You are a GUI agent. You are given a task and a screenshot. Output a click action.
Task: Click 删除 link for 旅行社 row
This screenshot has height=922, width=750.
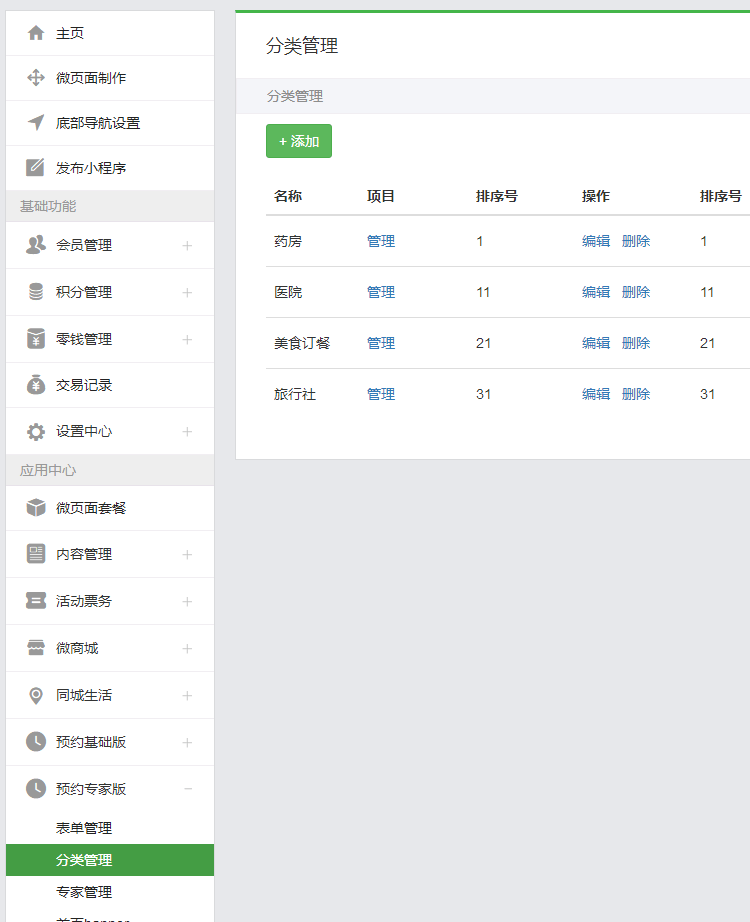[x=636, y=394]
